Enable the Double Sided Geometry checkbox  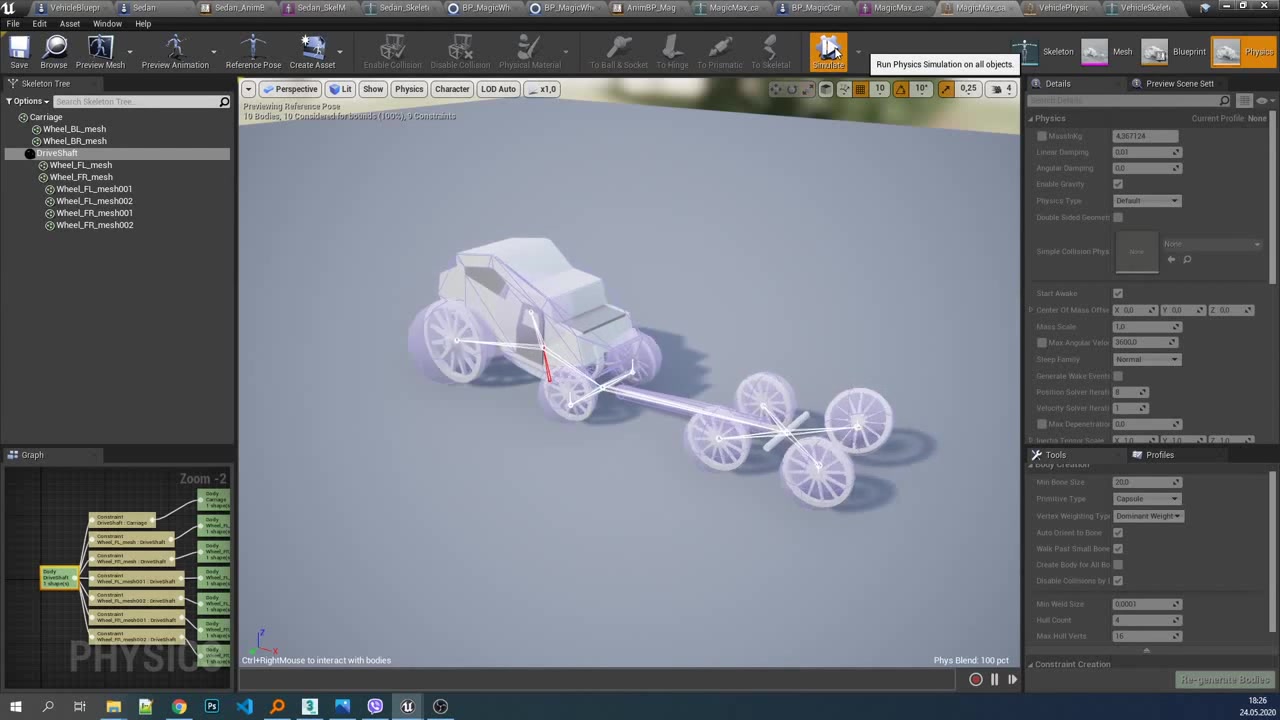click(x=1117, y=217)
